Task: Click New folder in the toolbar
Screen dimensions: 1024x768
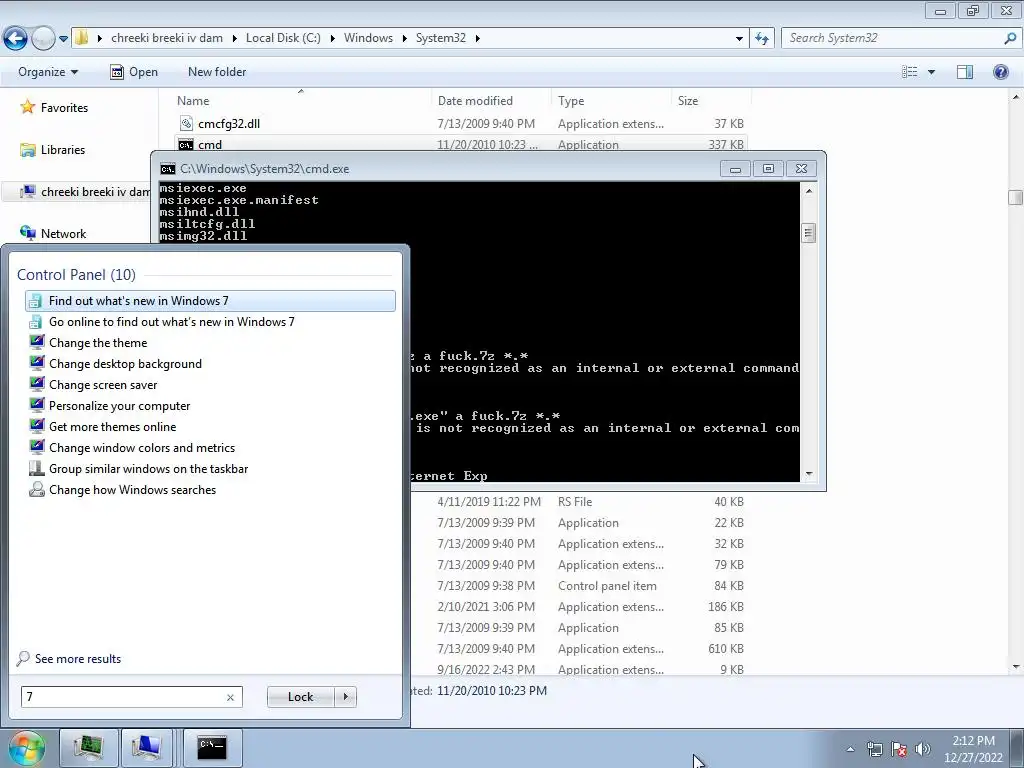Action: point(217,72)
